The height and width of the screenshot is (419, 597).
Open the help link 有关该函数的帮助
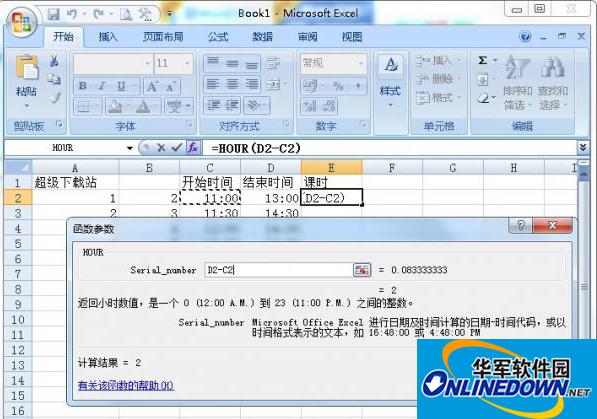(126, 386)
